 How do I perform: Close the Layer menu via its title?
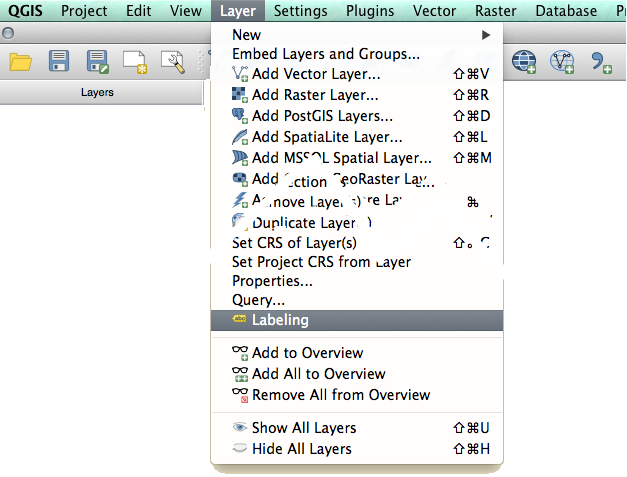(238, 11)
